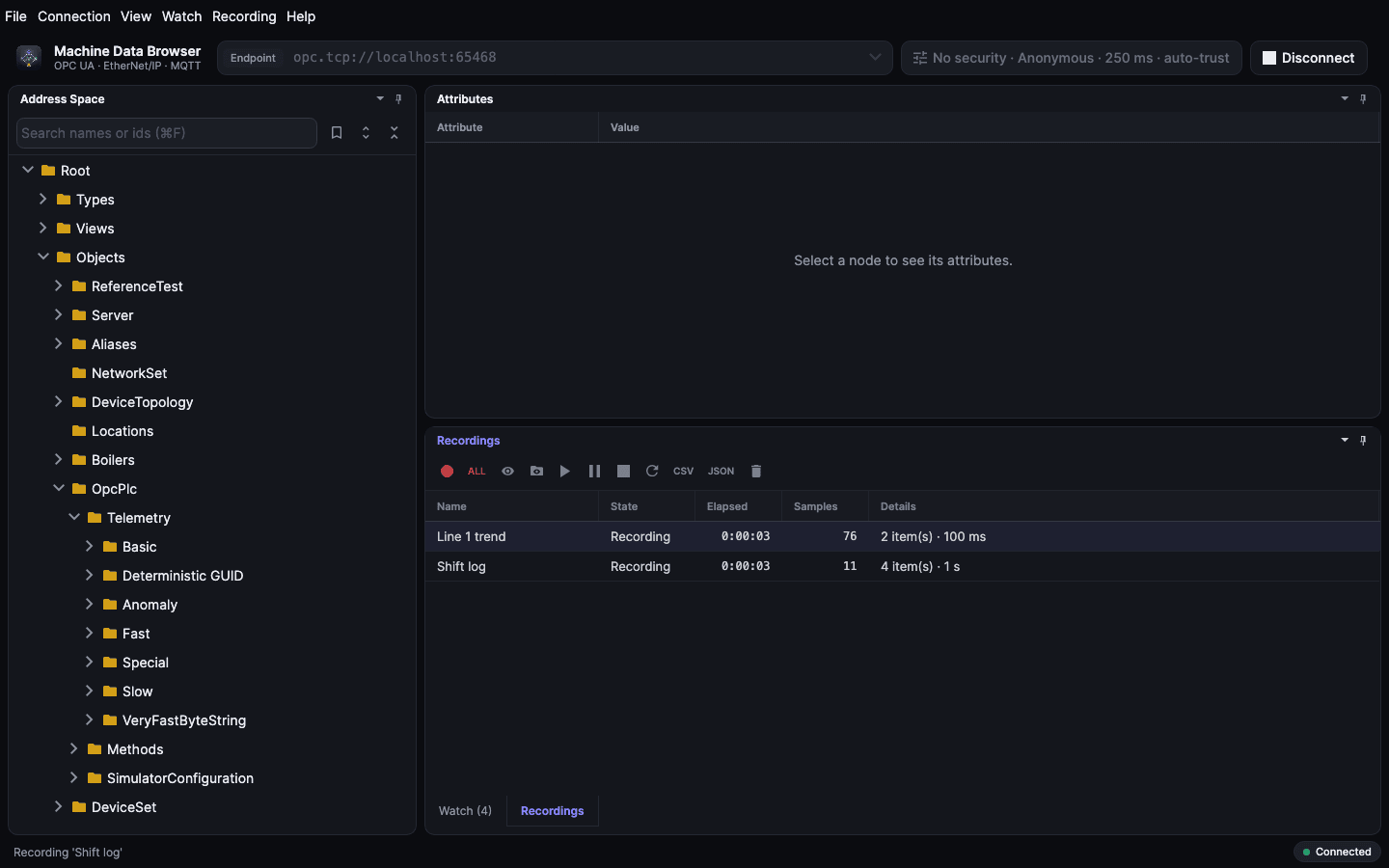Export recording as JSON
The width and height of the screenshot is (1389, 868).
coord(722,471)
